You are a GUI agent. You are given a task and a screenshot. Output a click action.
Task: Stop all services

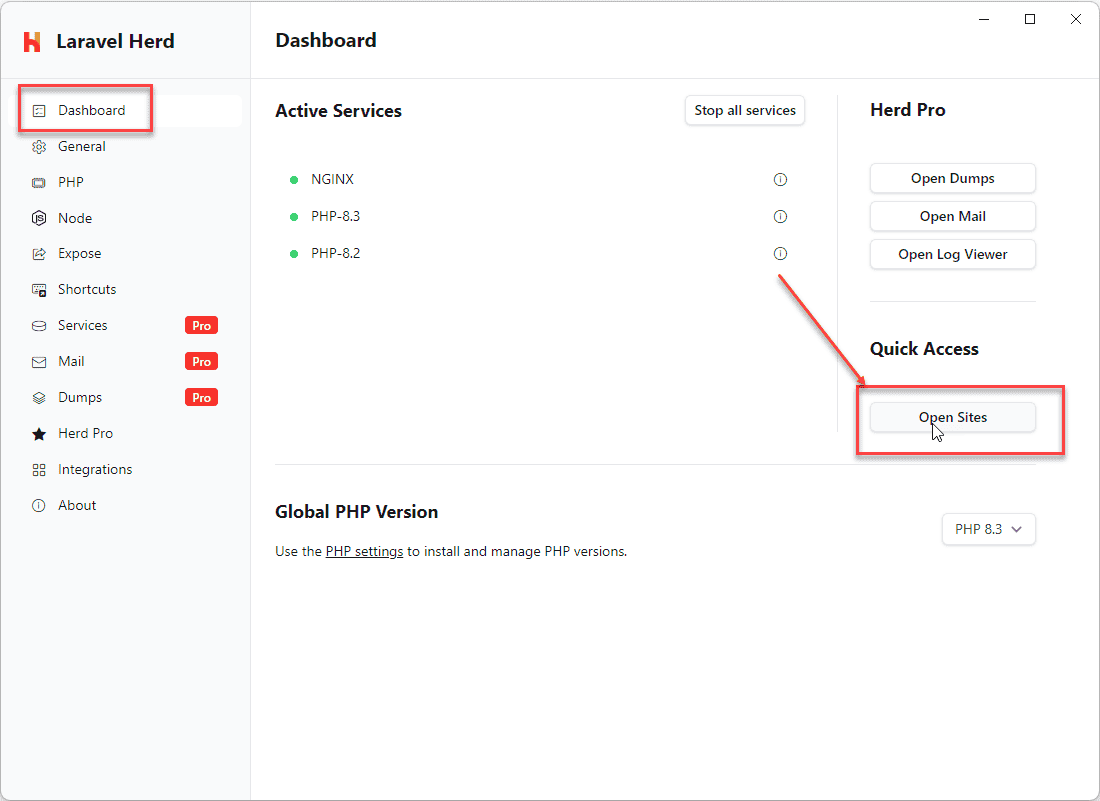(x=745, y=111)
